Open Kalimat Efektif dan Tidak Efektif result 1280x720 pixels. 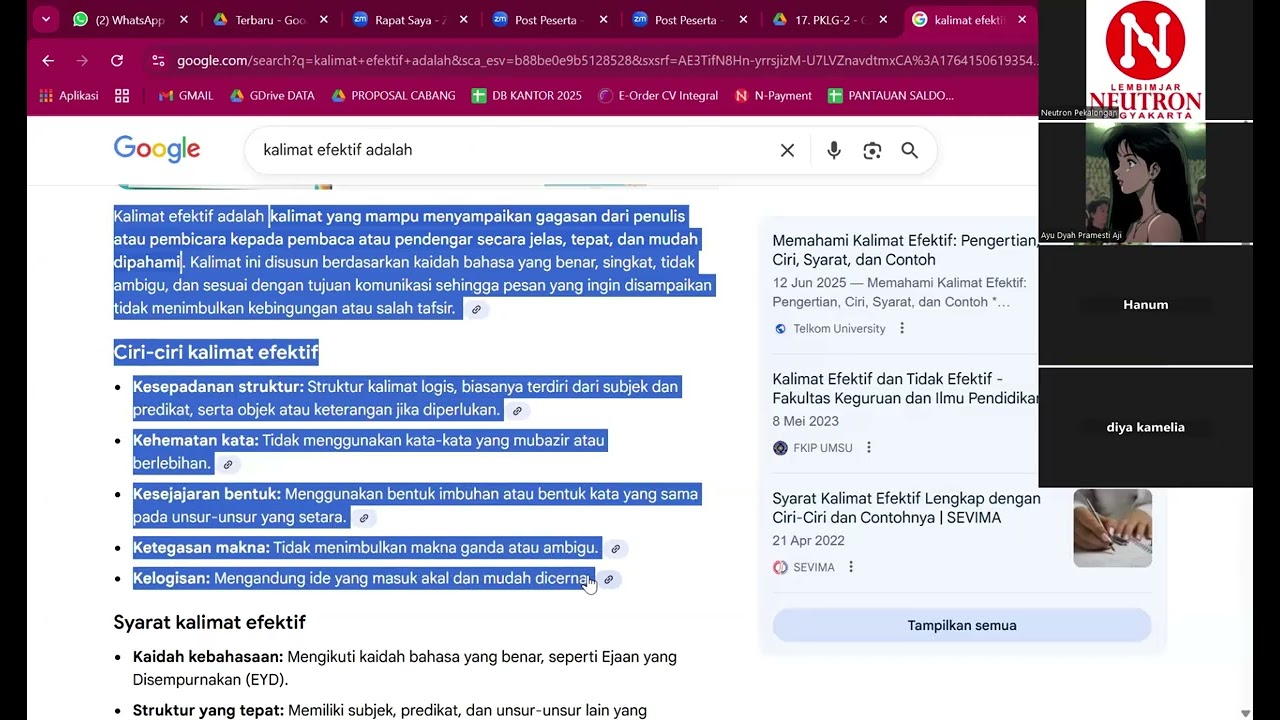pyautogui.click(x=904, y=389)
